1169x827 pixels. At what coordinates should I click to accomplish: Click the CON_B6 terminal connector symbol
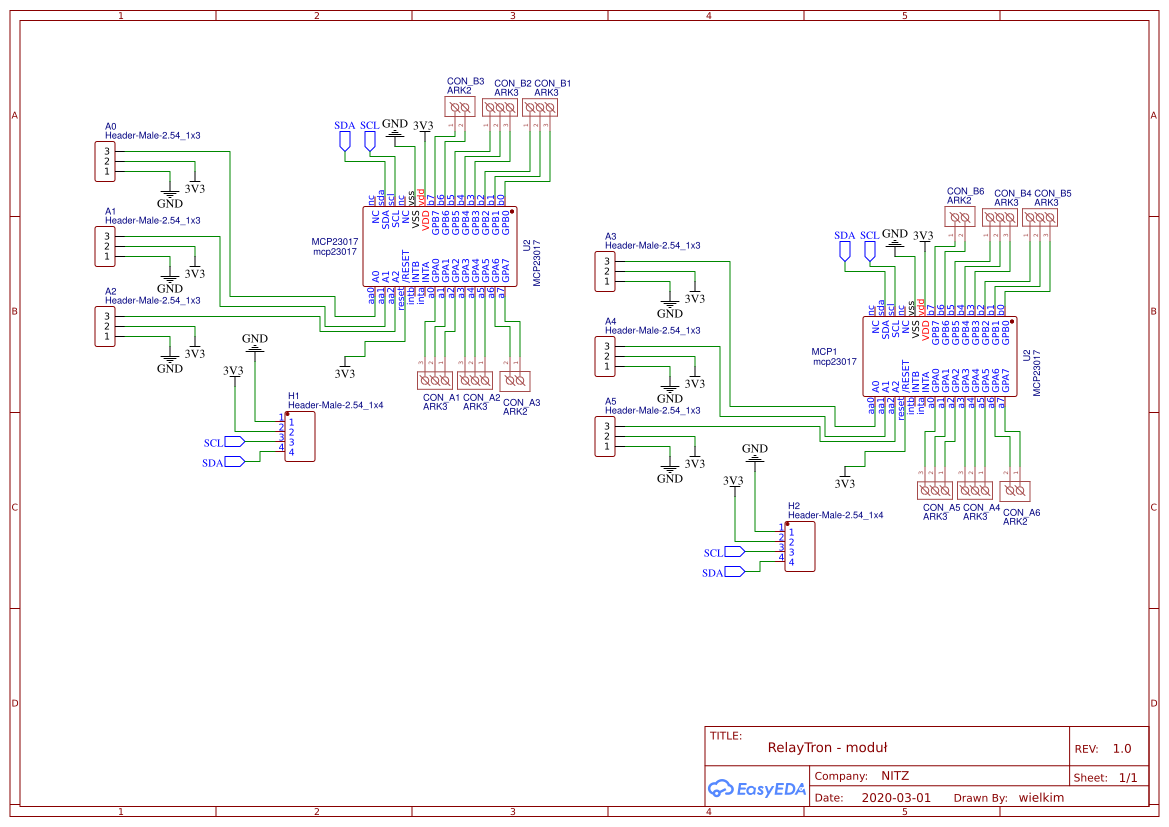pyautogui.click(x=962, y=216)
